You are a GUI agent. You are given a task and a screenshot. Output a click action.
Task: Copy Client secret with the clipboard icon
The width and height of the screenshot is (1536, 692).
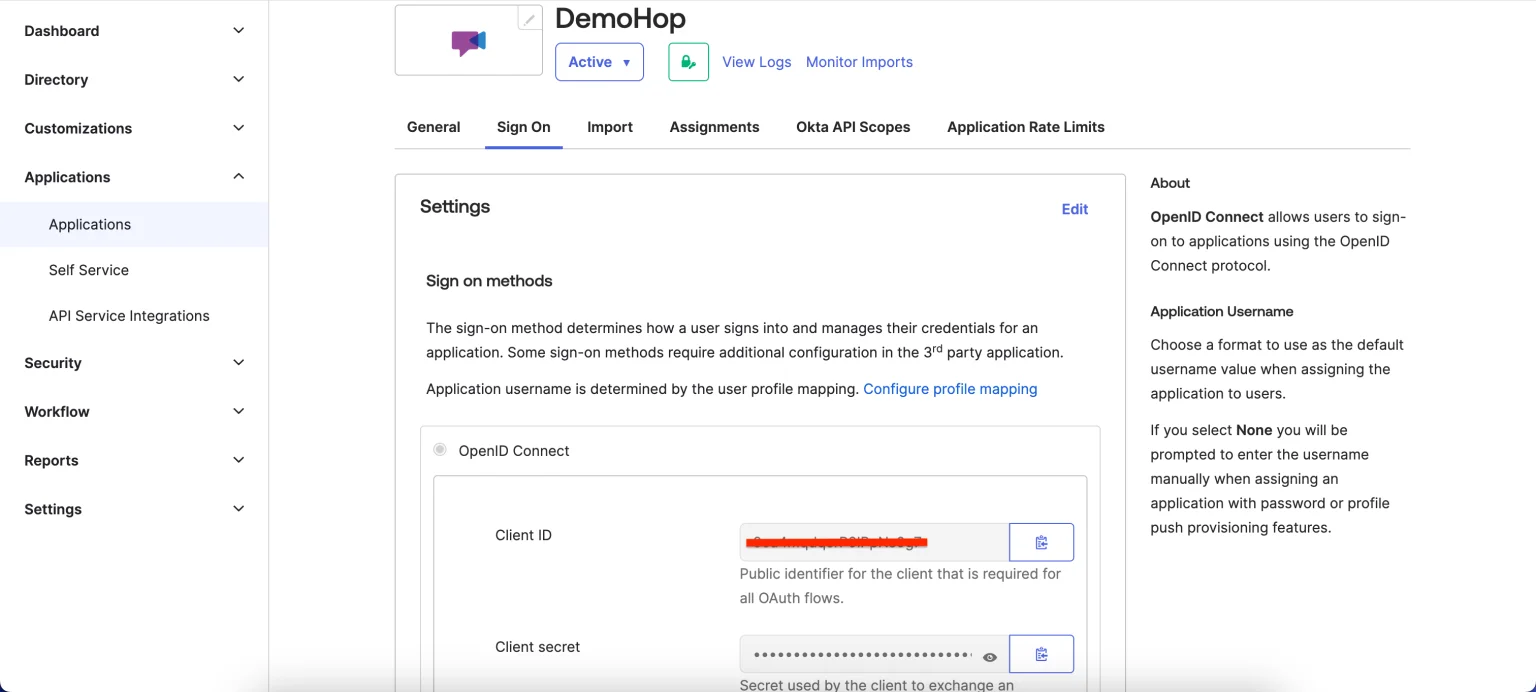click(x=1041, y=654)
